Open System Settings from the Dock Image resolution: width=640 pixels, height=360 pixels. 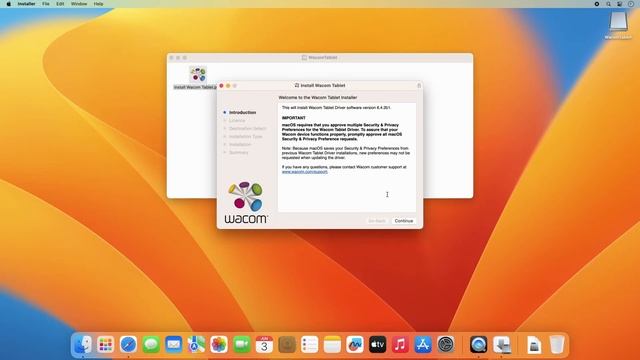[x=446, y=345]
